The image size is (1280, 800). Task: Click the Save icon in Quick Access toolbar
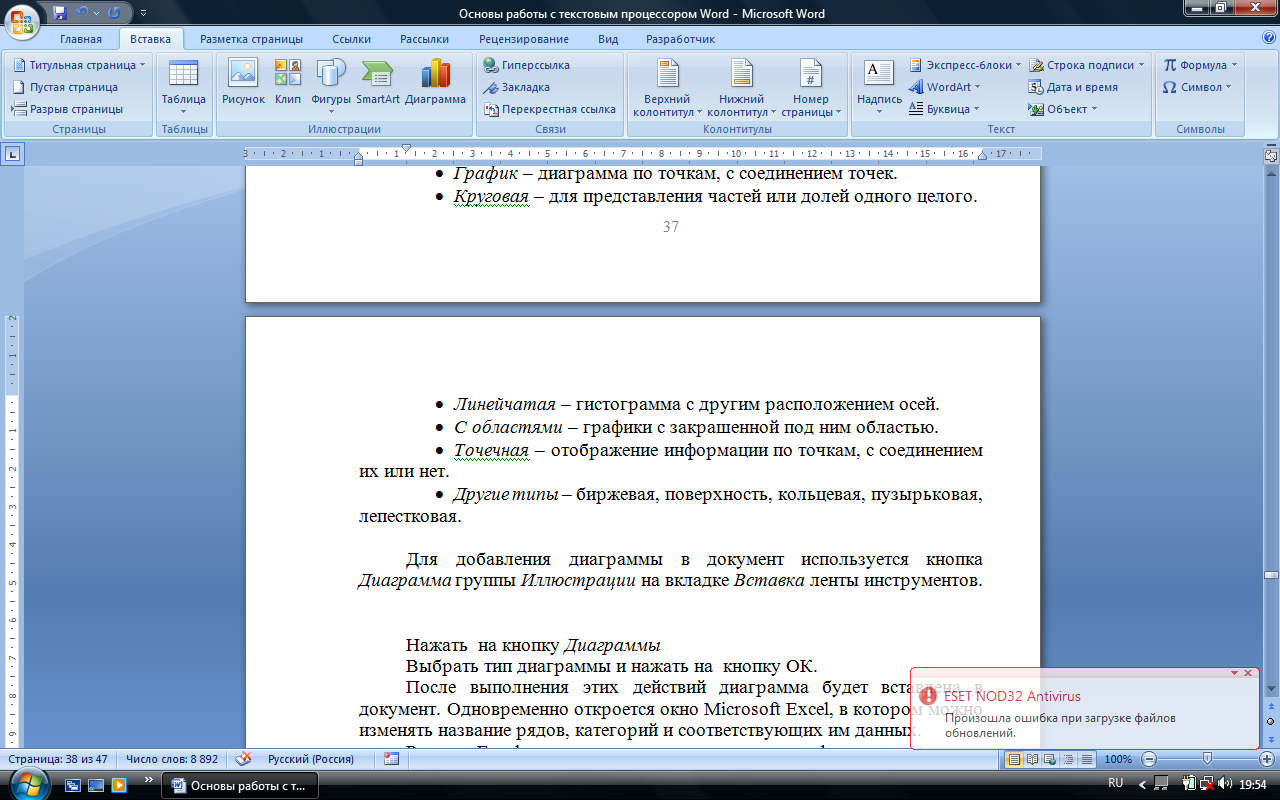[x=60, y=13]
